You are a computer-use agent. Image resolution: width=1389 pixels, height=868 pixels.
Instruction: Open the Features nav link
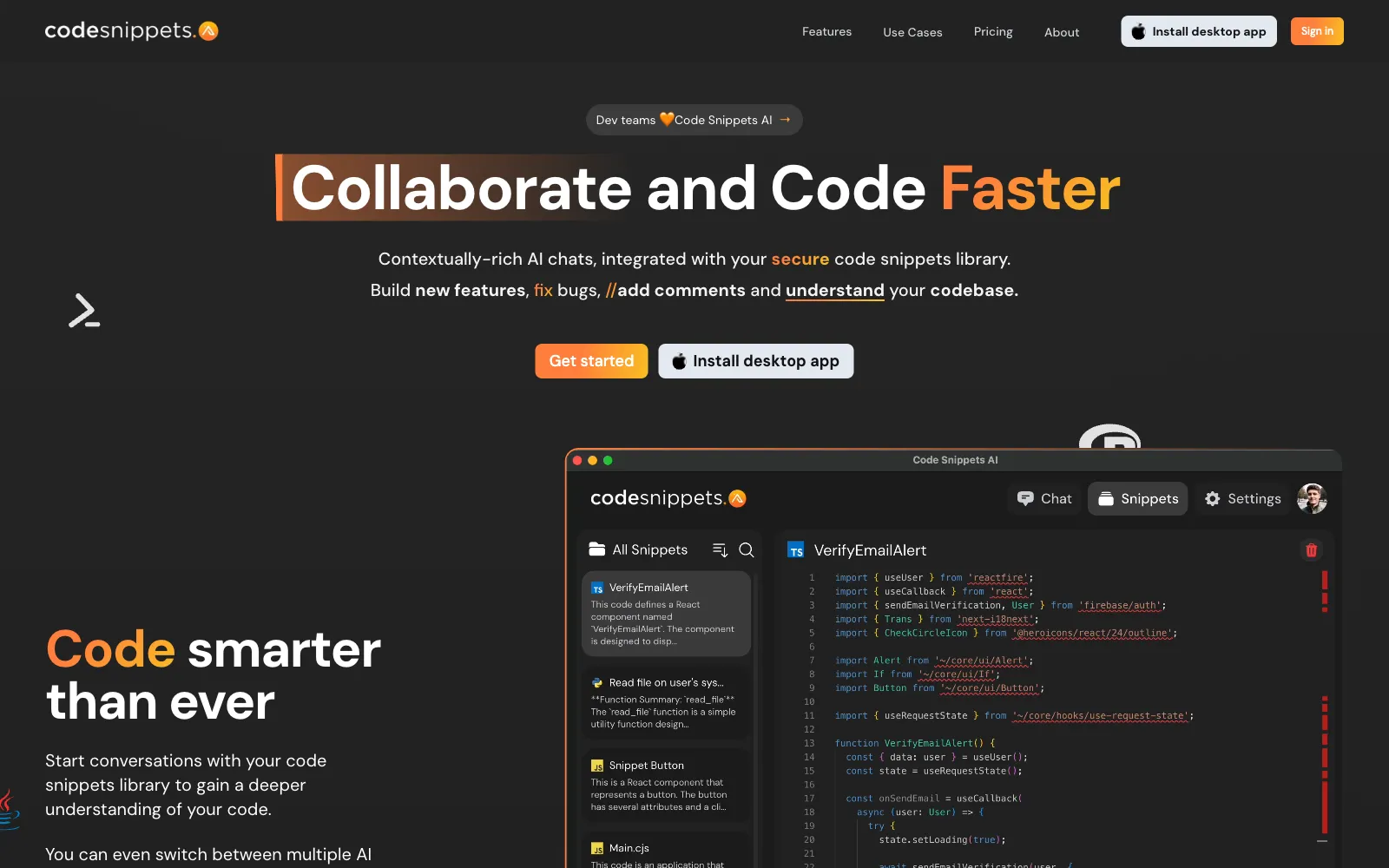[826, 31]
